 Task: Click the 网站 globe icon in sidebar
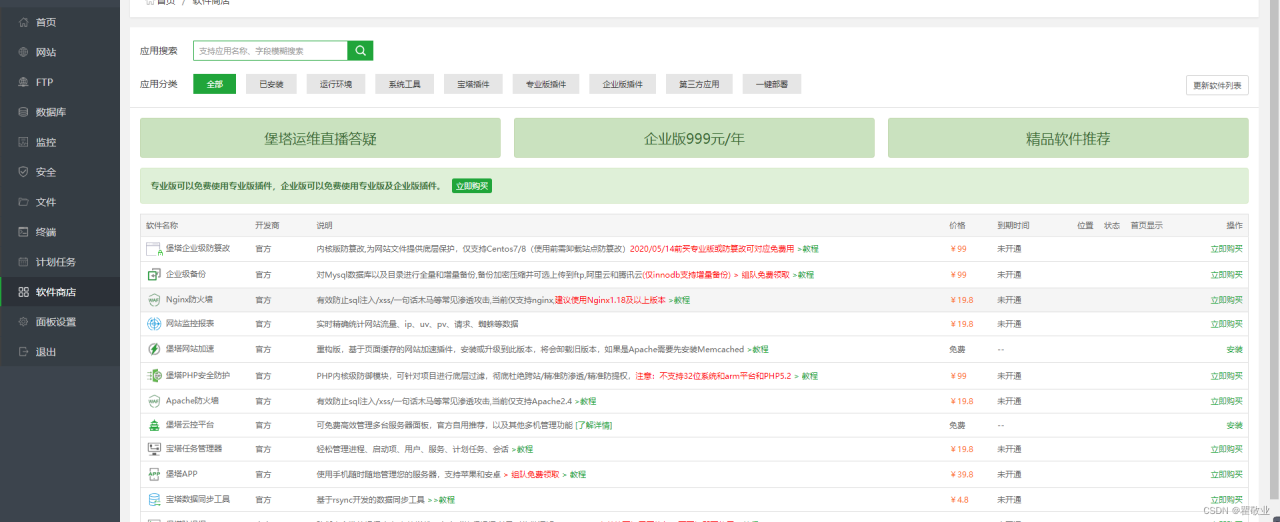[x=24, y=52]
